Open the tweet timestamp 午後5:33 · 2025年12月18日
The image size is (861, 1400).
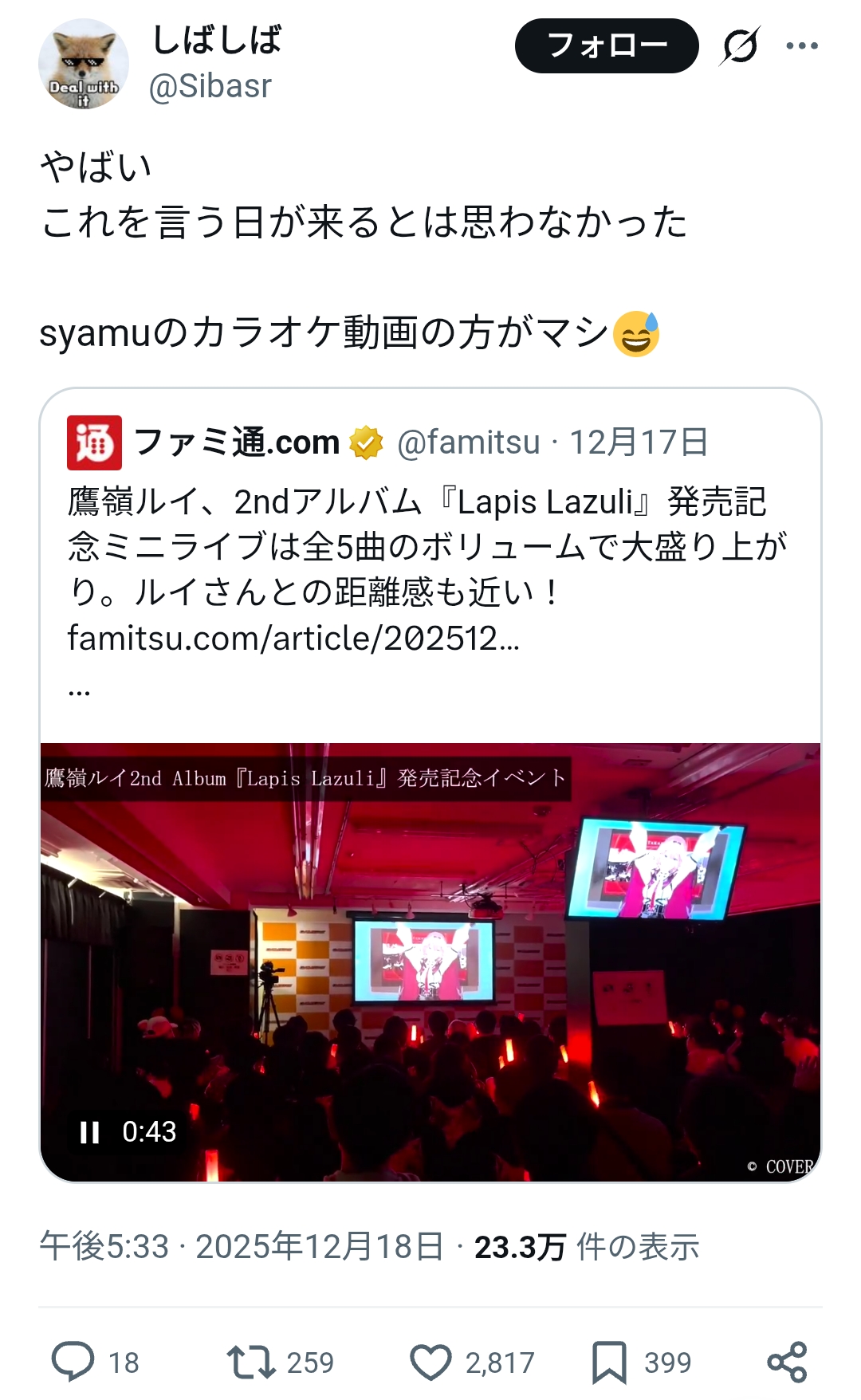coord(242,1246)
